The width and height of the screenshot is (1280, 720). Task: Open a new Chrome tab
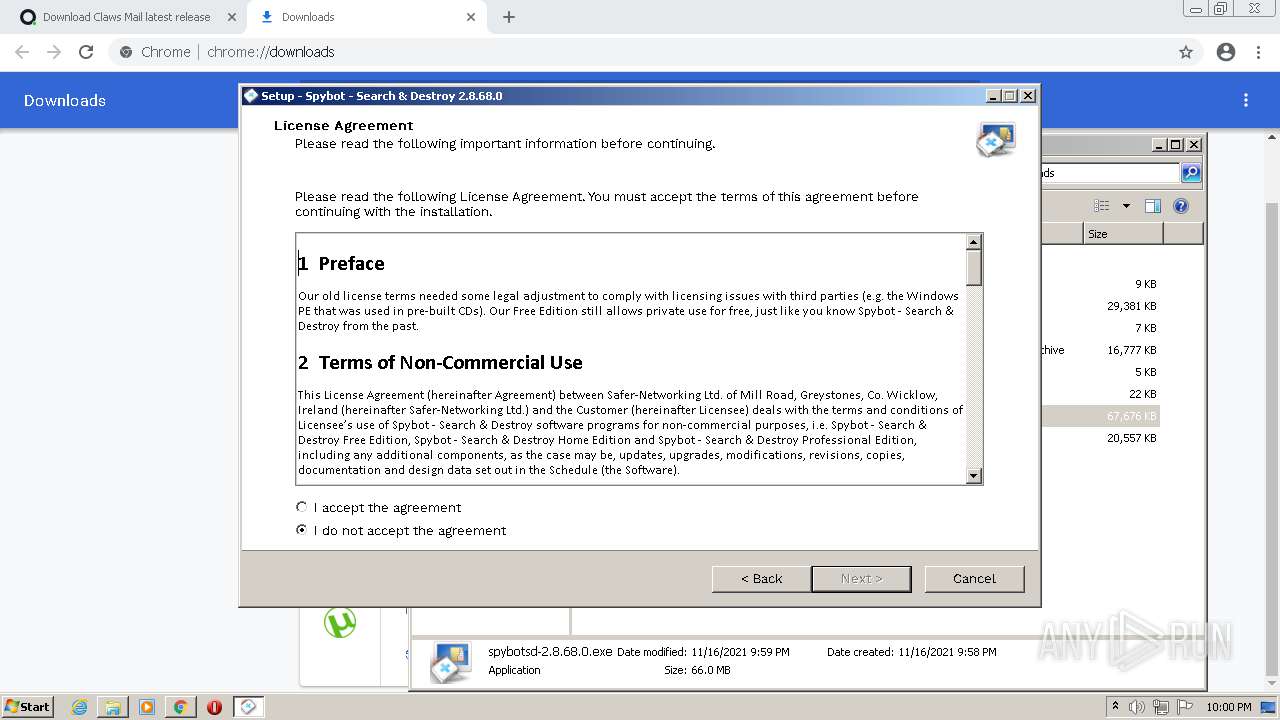(509, 17)
